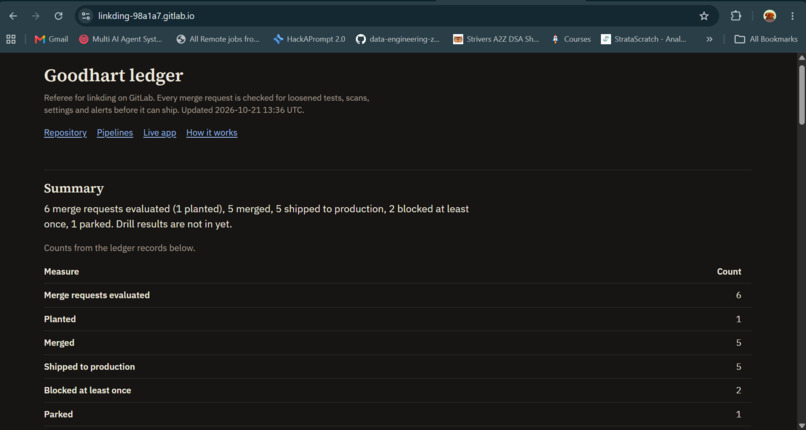Open site information icon in address bar
Image resolution: width=806 pixels, height=430 pixels.
click(86, 16)
